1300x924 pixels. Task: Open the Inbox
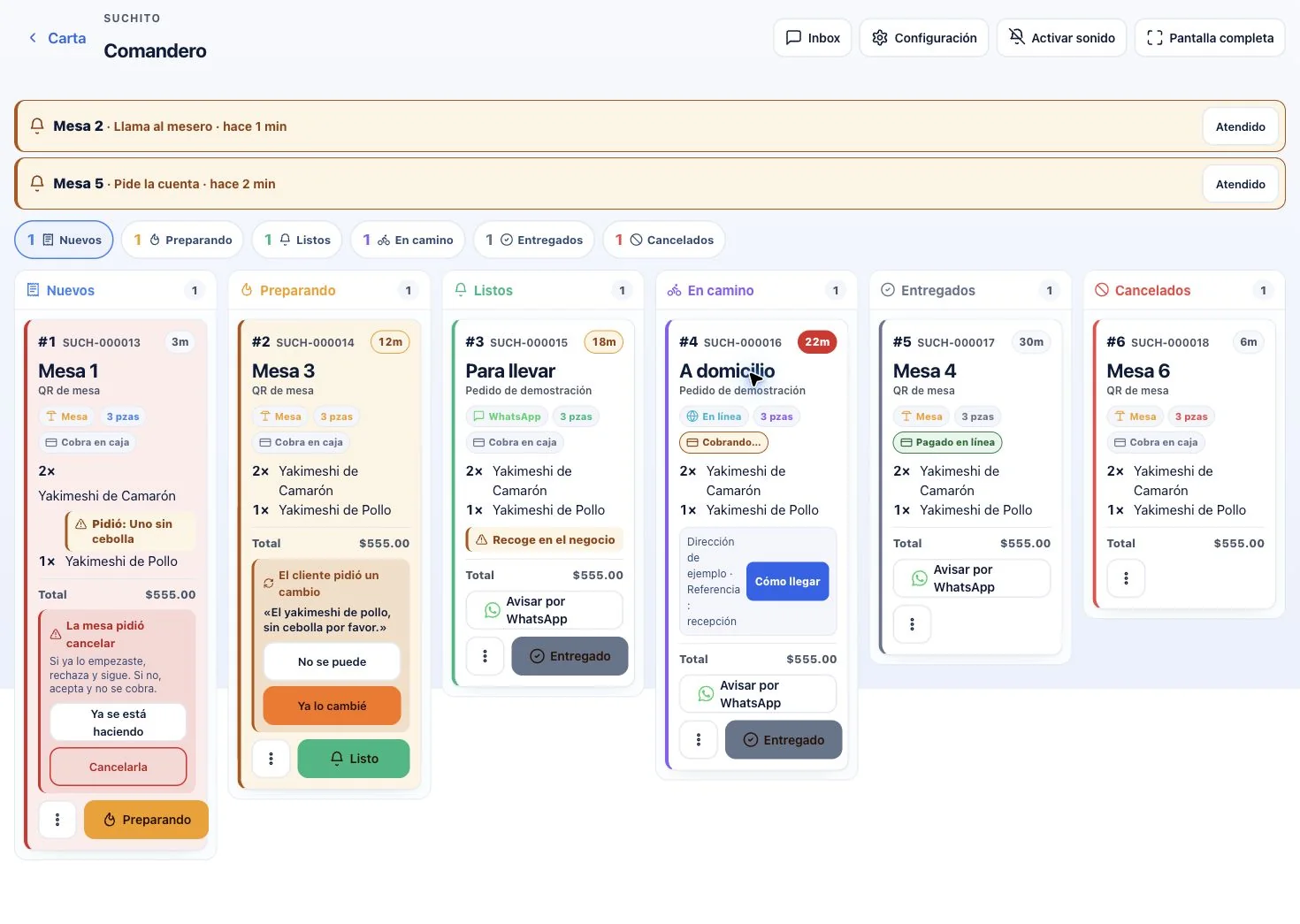coord(813,38)
